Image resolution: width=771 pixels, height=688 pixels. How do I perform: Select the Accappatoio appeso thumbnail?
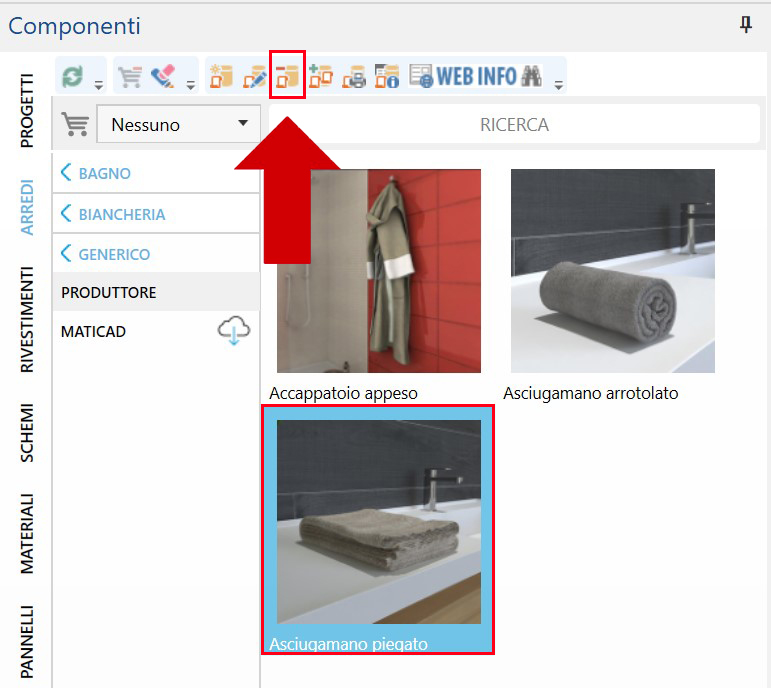(x=379, y=271)
